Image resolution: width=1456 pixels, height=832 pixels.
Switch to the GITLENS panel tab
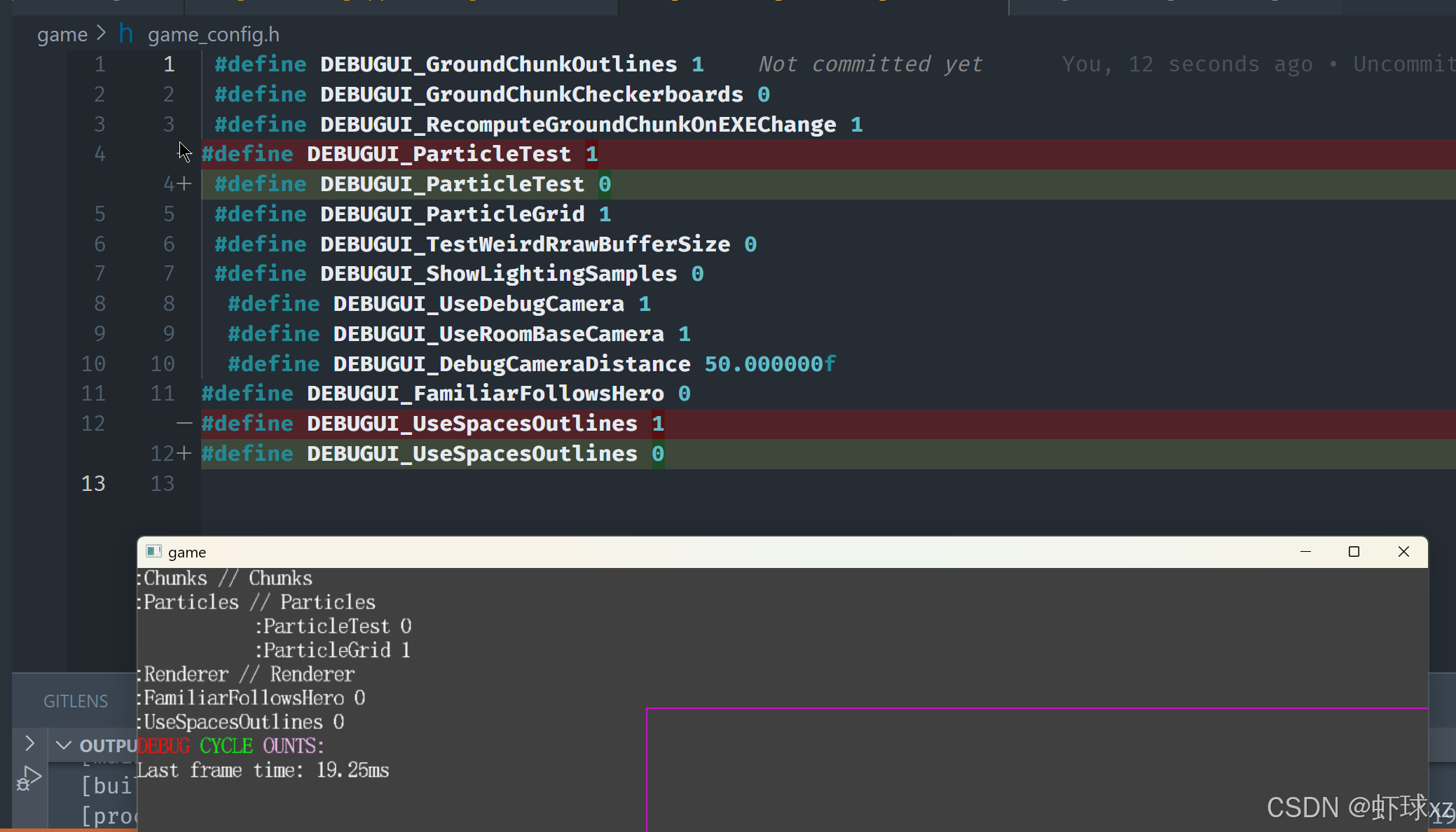point(76,701)
